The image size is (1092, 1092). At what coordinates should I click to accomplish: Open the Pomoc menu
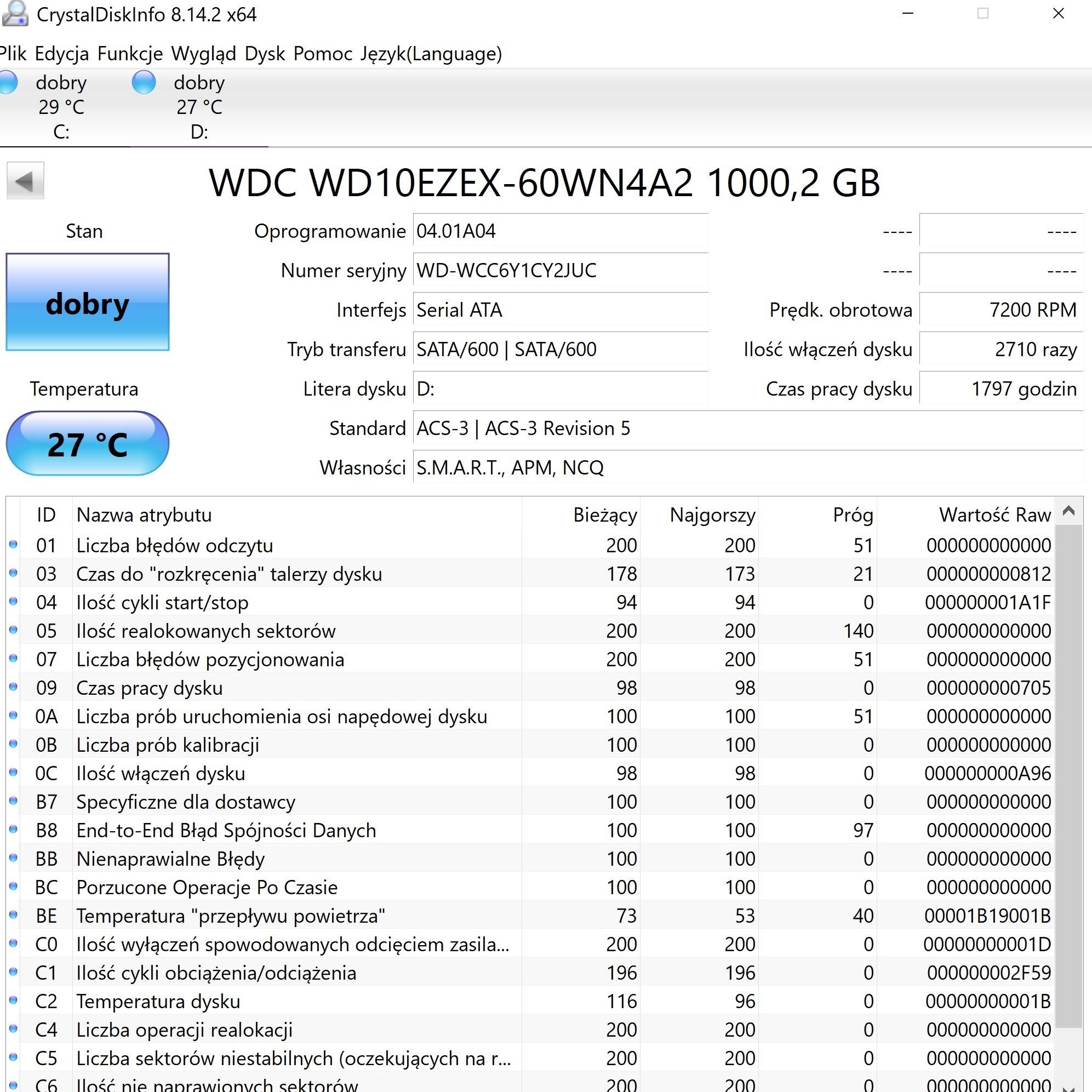click(323, 54)
